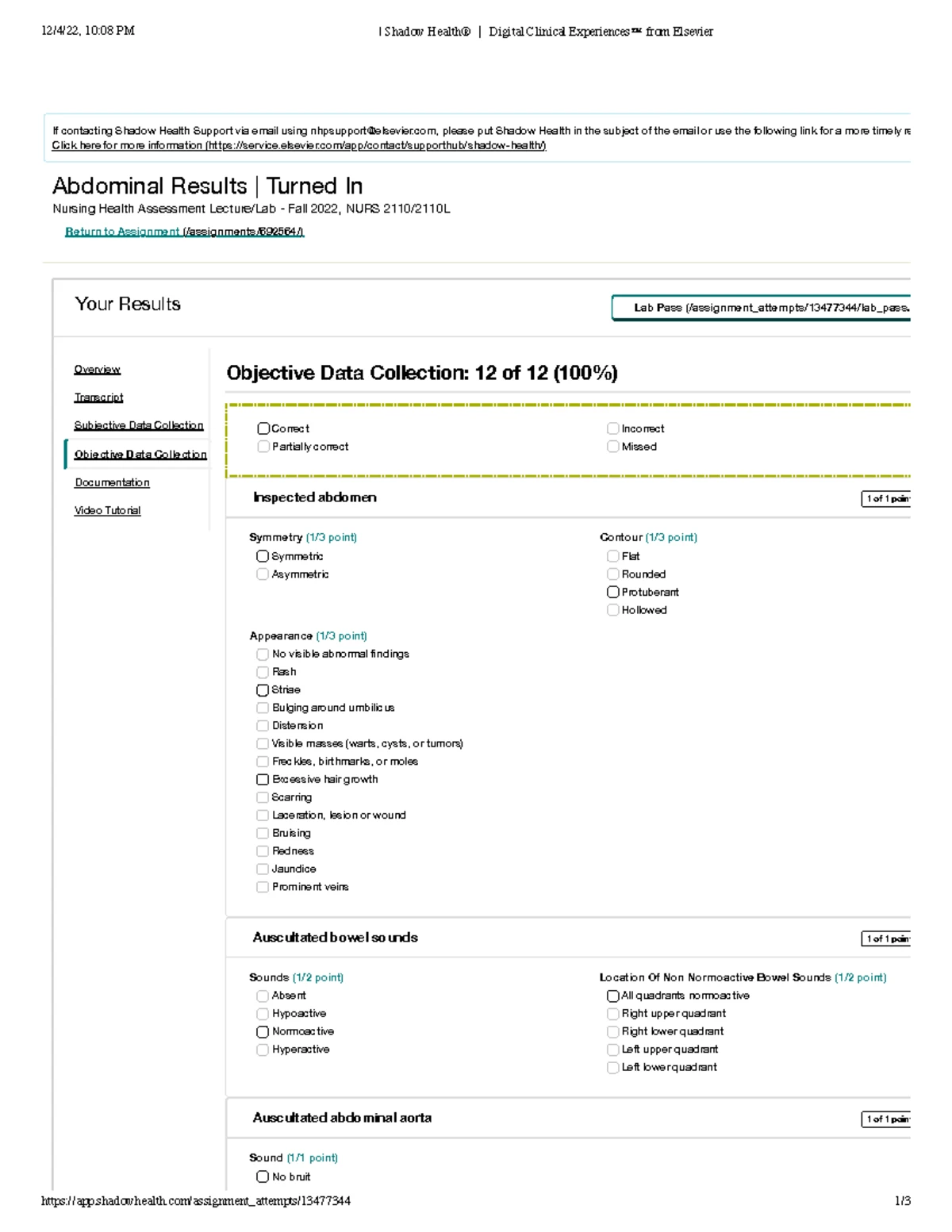This screenshot has height=1232, width=952.
Task: Select the Symmetric radio button
Action: pos(263,555)
